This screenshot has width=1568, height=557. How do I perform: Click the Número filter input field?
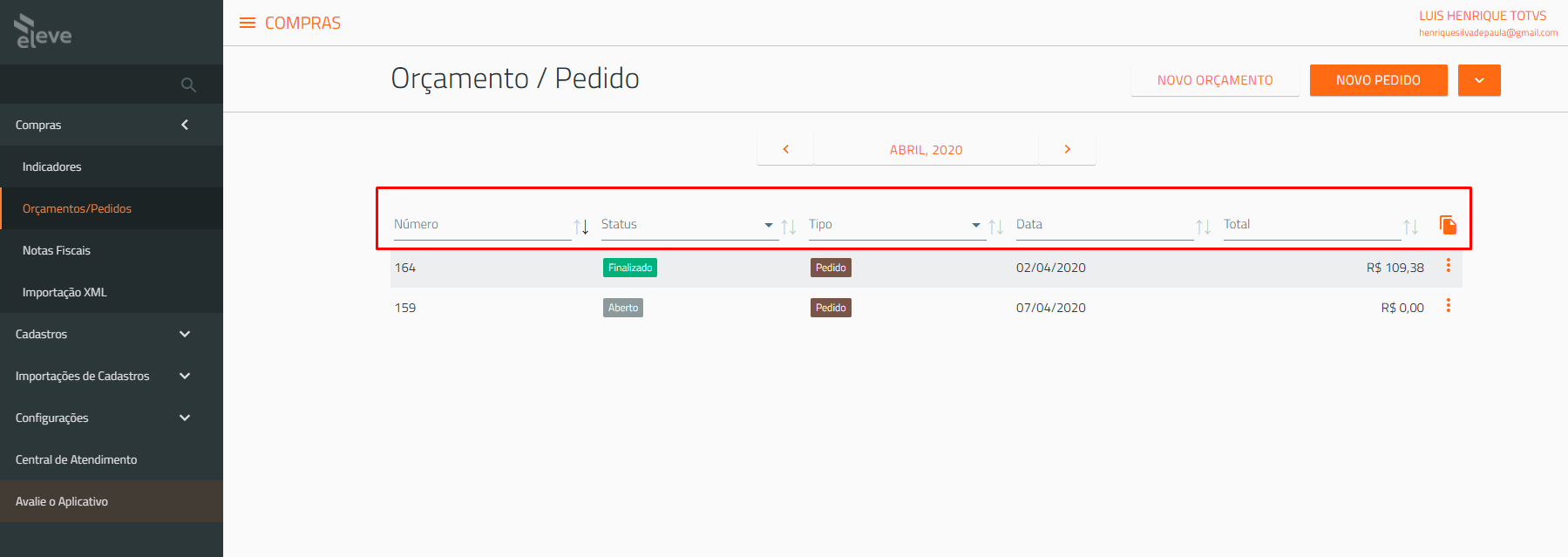482,225
